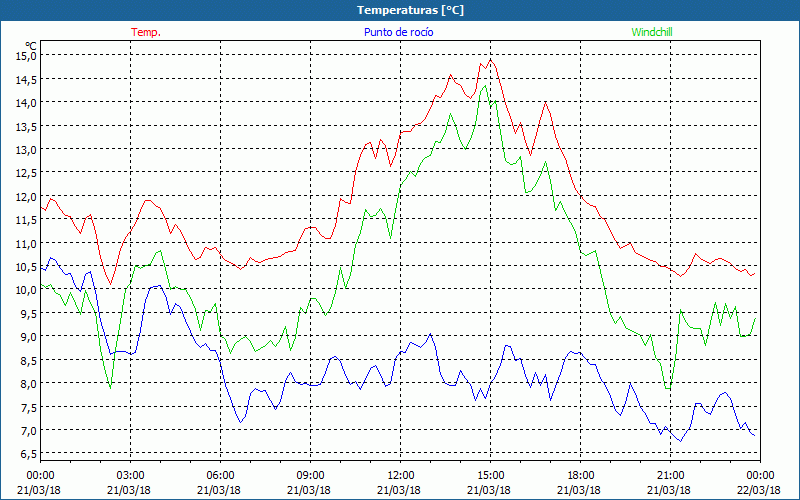Click the 15,0 value on the y-axis
Image resolution: width=800 pixels, height=500 pixels.
click(26, 55)
